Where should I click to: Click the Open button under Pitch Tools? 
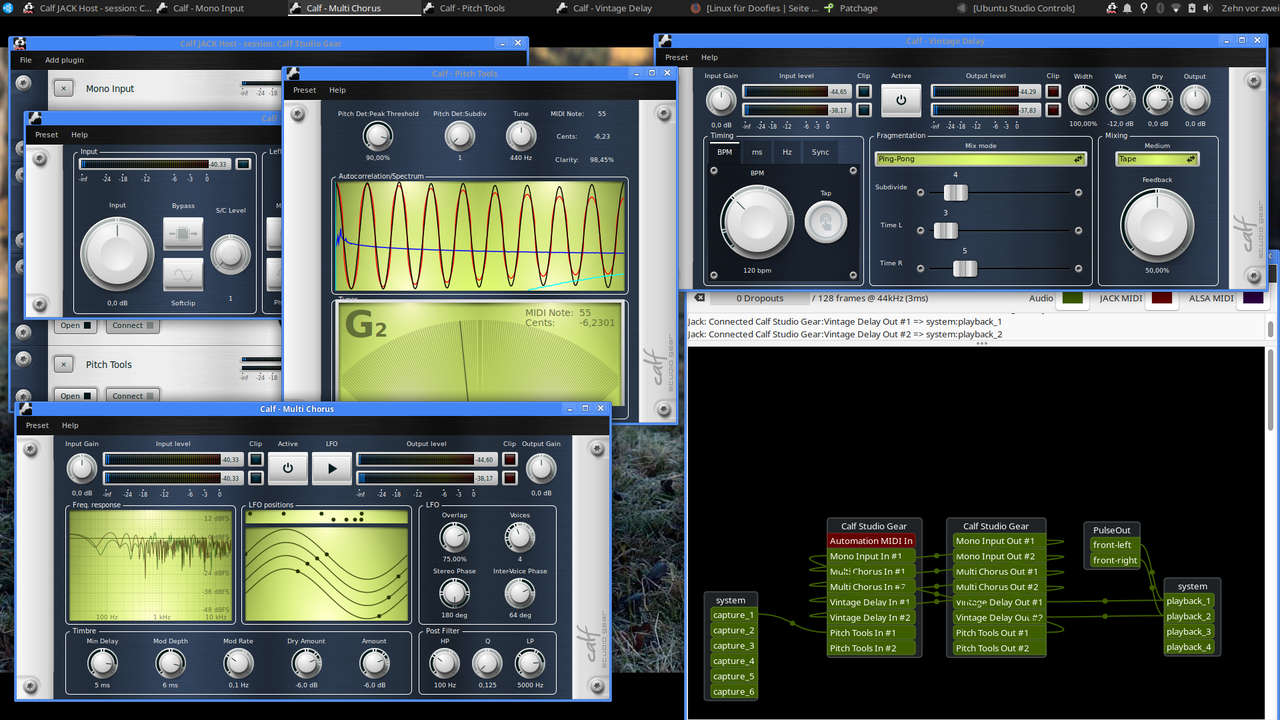click(x=75, y=395)
